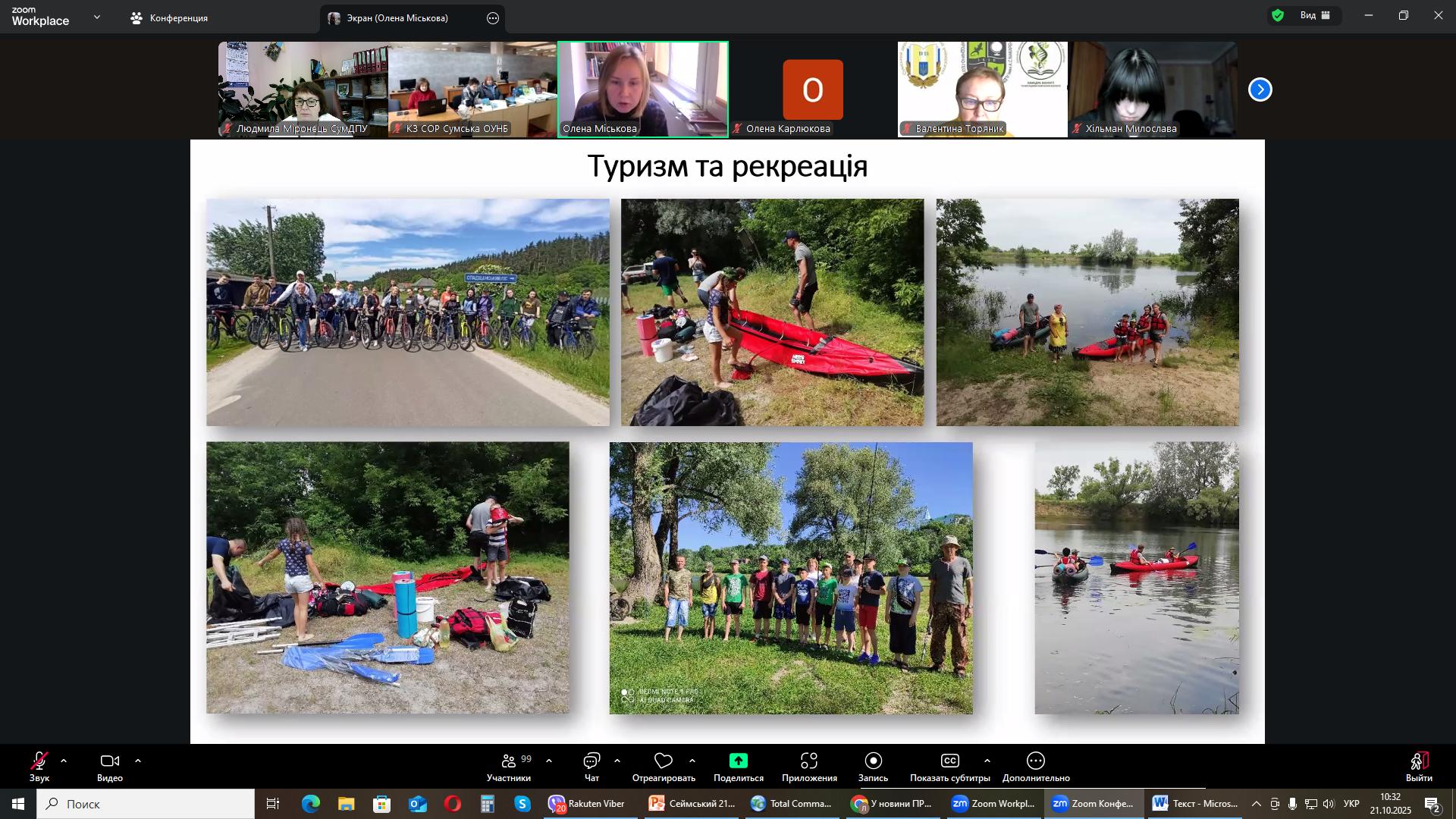Click the Отреагировать reactions heart icon

[664, 761]
